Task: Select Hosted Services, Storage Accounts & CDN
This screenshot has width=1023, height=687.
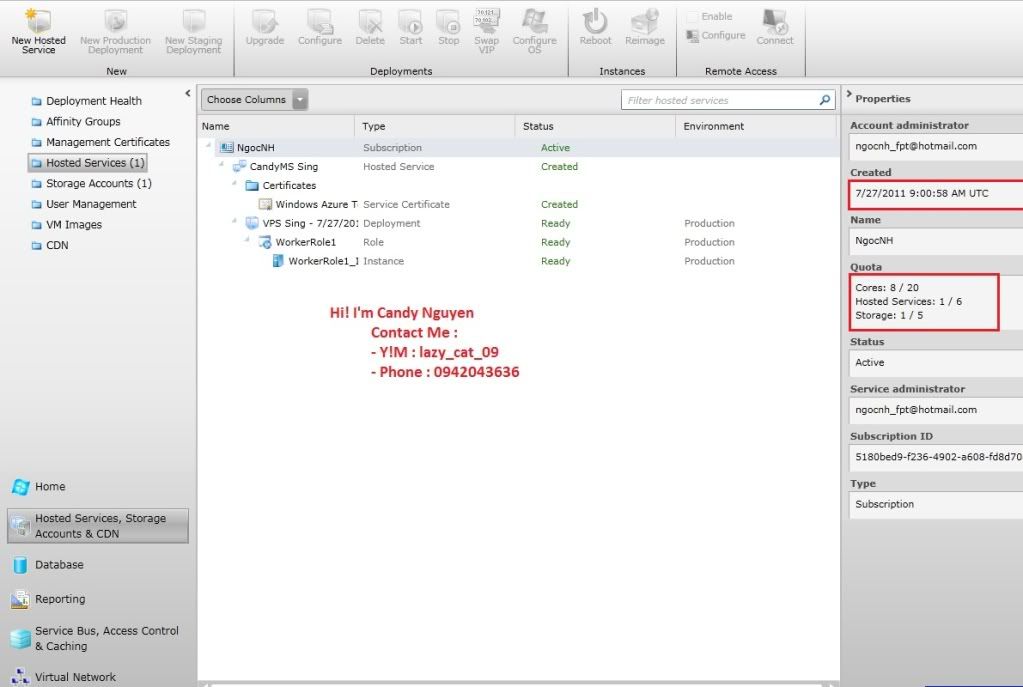Action: click(x=98, y=526)
